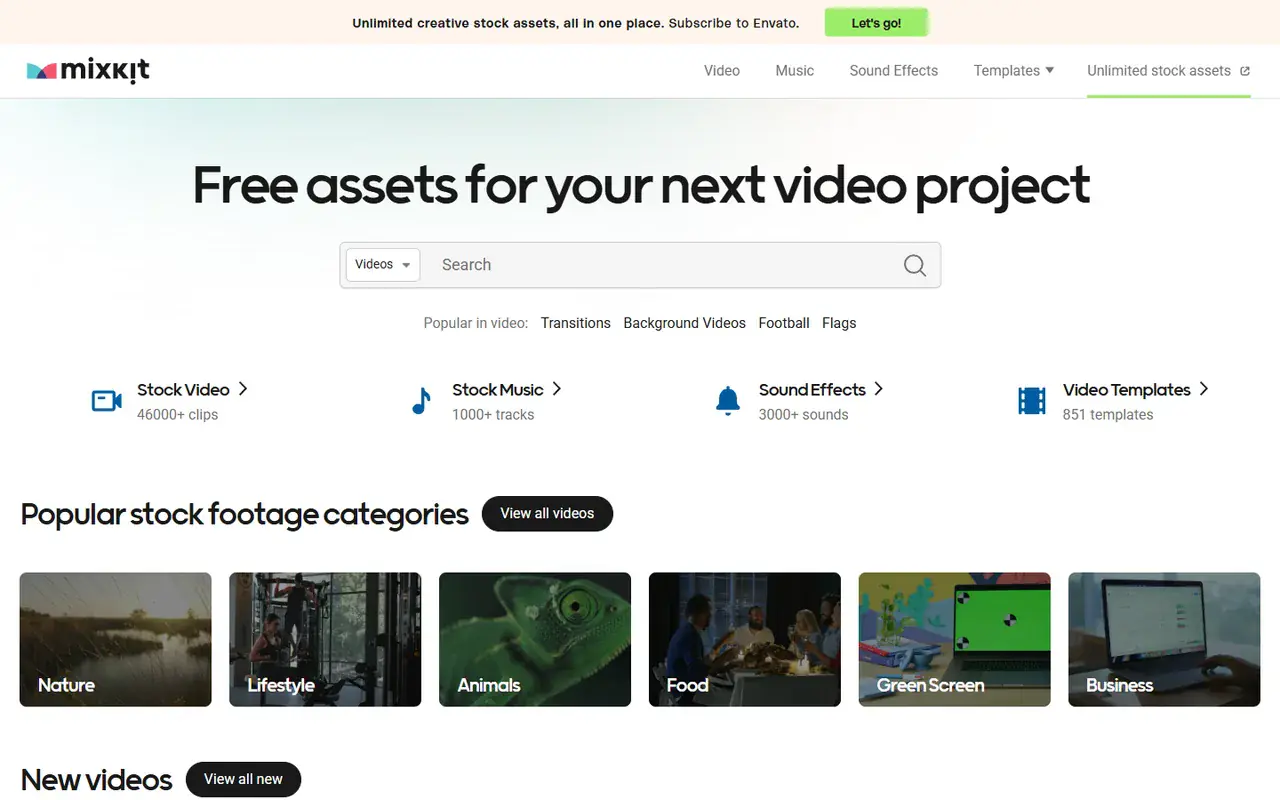Open the Food category thumbnail
The height and width of the screenshot is (800, 1280).
[745, 639]
